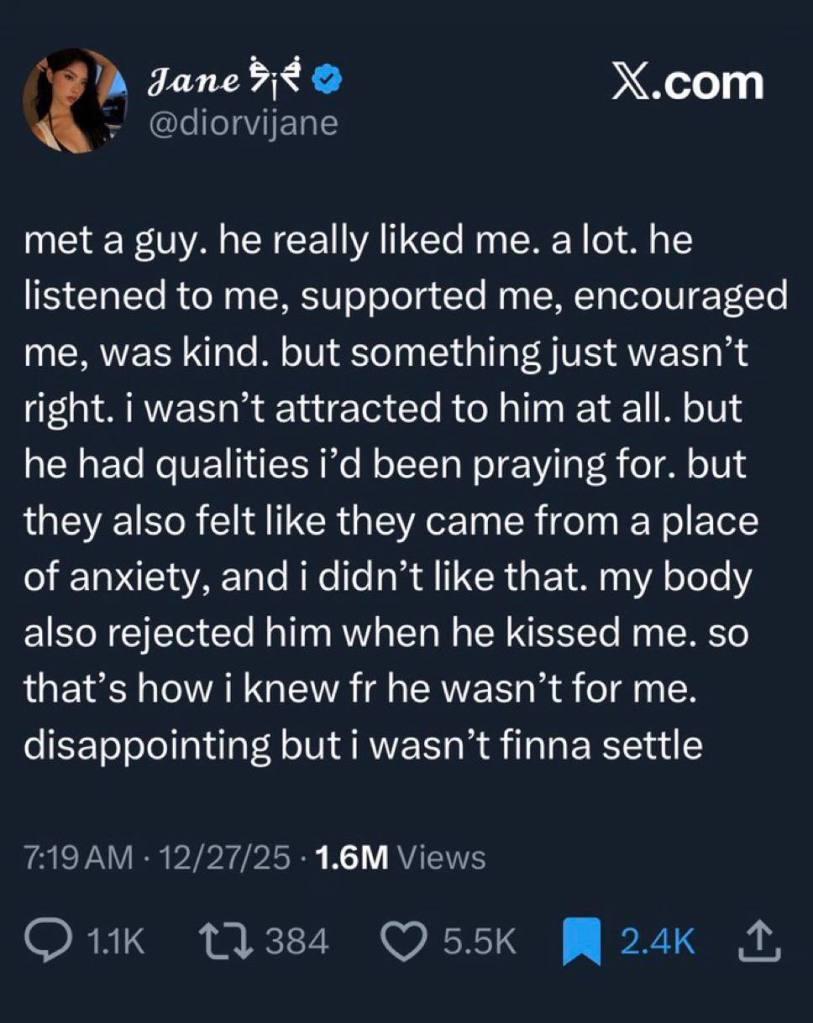Screen dimensions: 813x1023
Task: Click the 7:19 AM timestamp
Action: coord(78,857)
